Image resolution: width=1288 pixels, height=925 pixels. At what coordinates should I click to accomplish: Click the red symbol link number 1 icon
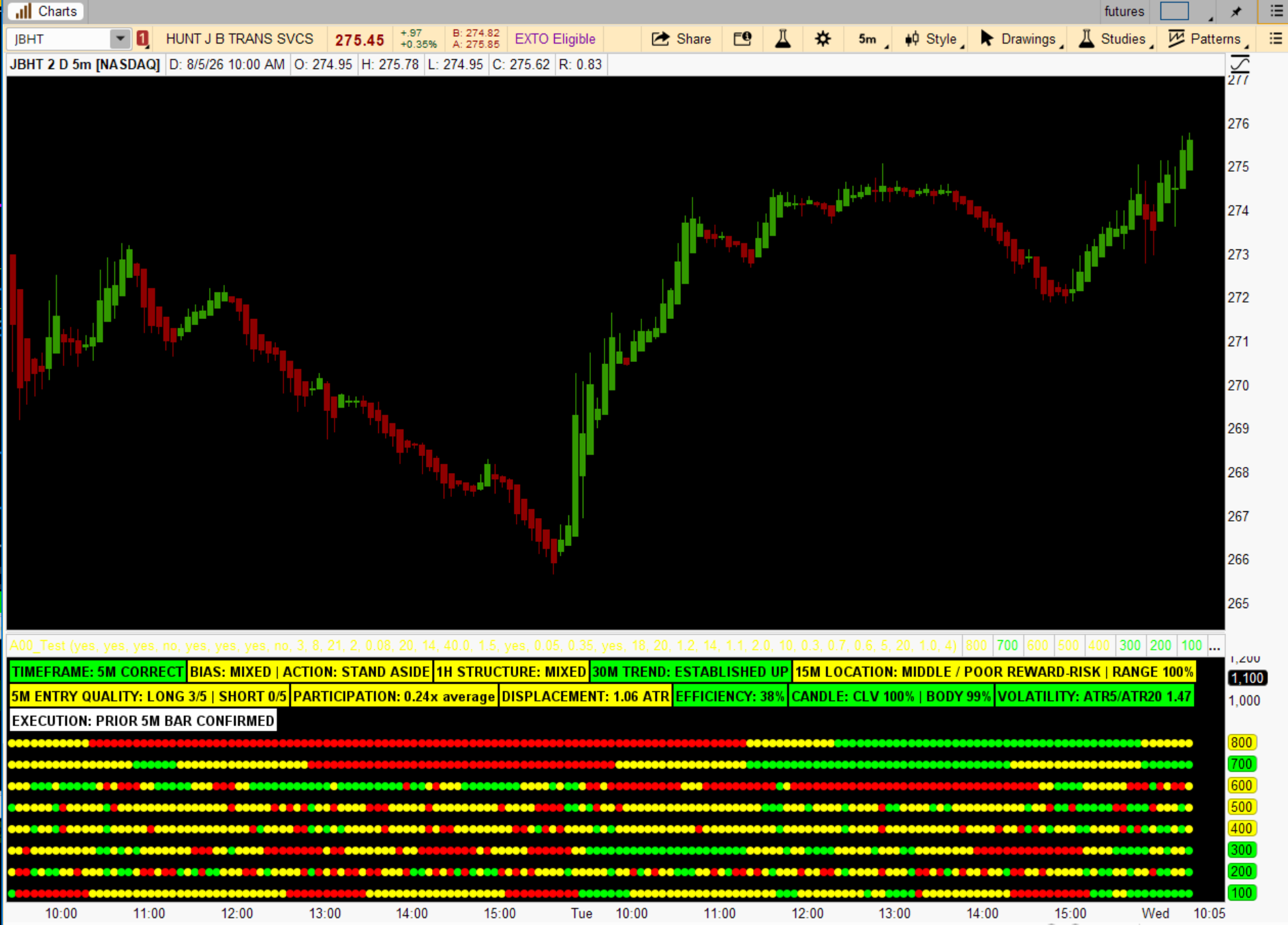coord(142,39)
